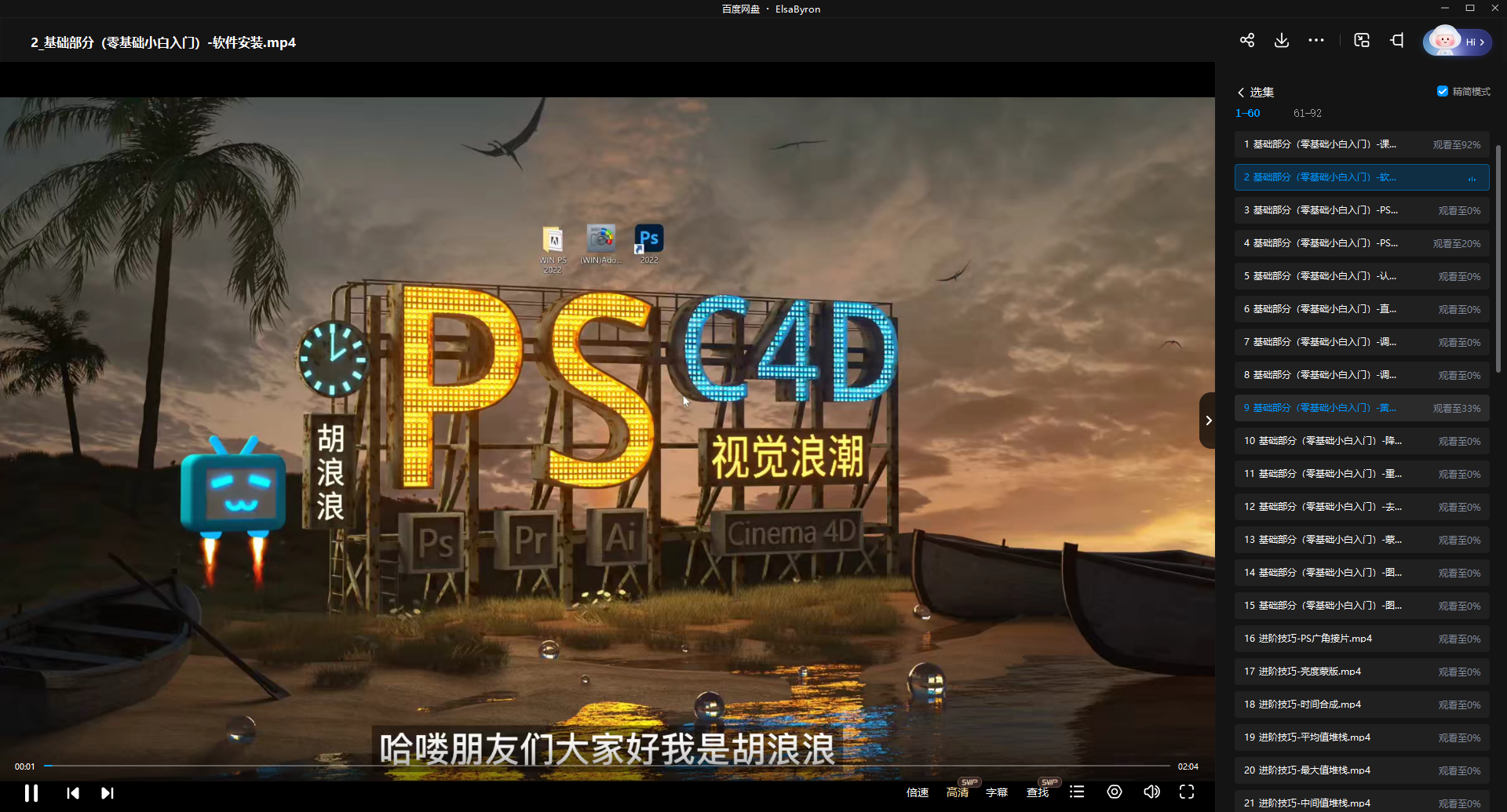The width and height of the screenshot is (1507, 812).
Task: Open the three-dot more options menu
Action: (x=1316, y=40)
